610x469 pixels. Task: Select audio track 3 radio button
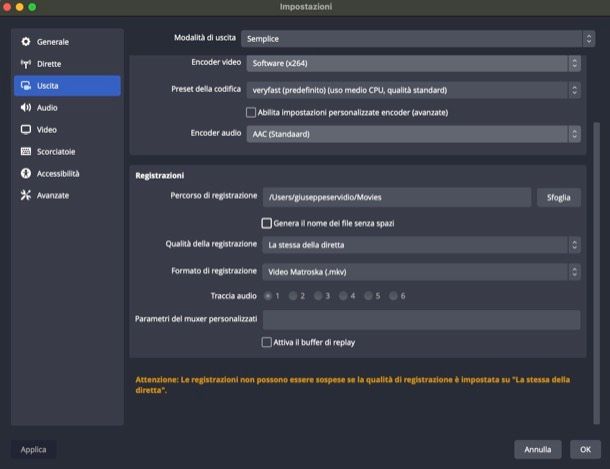point(318,296)
